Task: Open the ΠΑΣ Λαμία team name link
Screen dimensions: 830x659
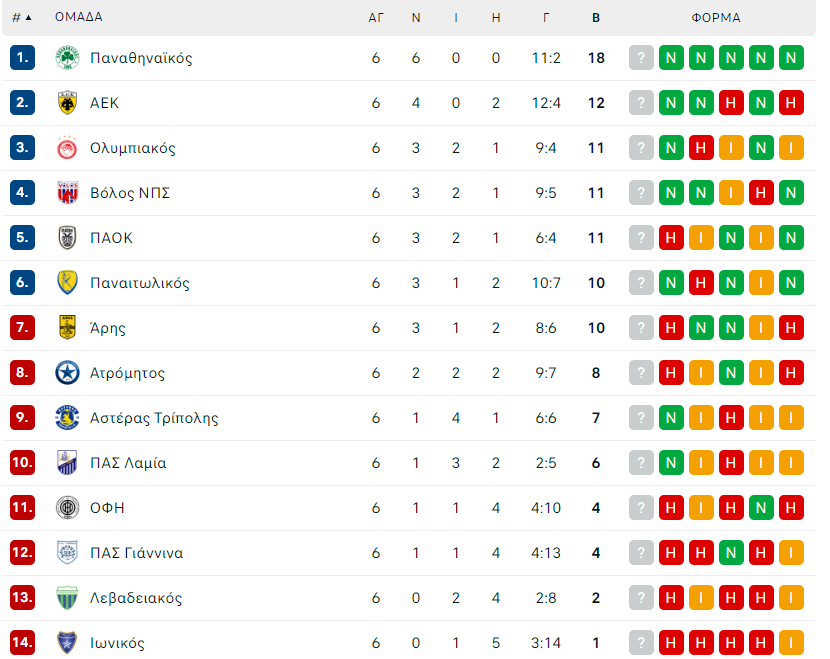Action: [x=128, y=463]
